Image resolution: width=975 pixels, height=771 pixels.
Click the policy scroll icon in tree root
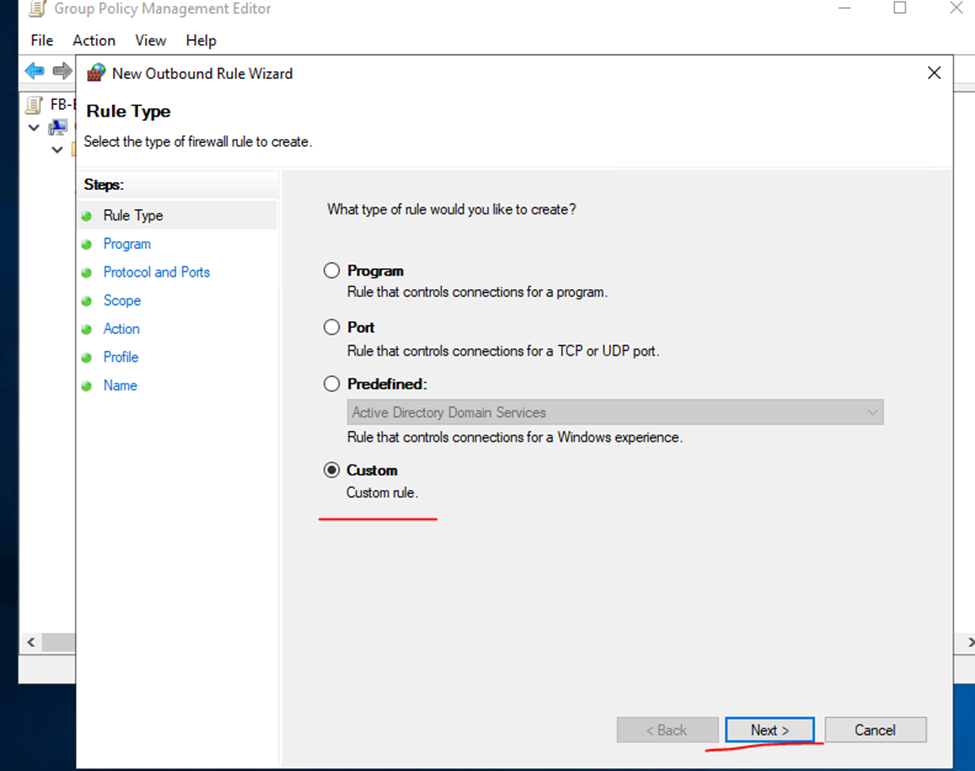coord(35,104)
